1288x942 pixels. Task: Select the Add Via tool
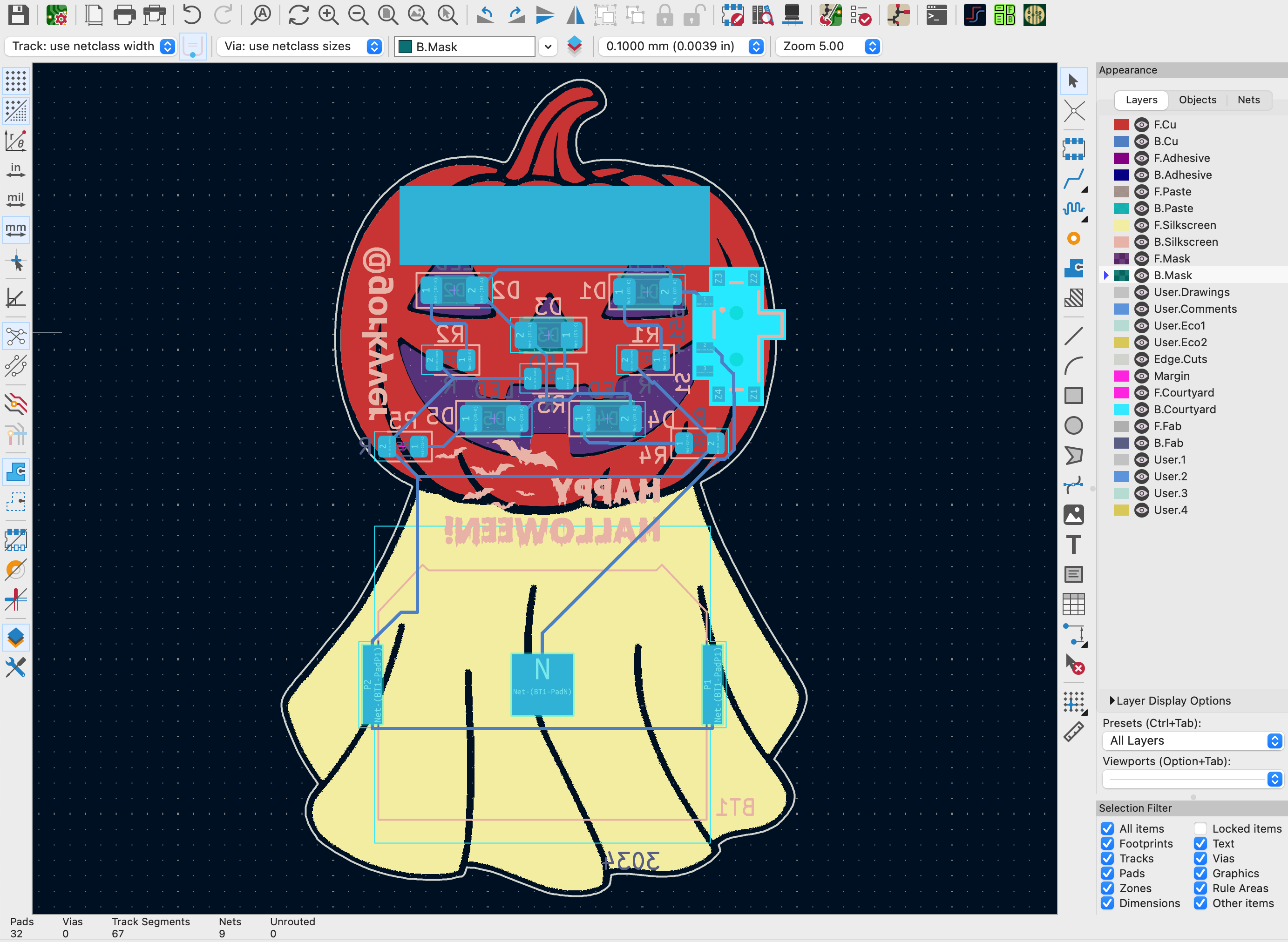[1073, 239]
